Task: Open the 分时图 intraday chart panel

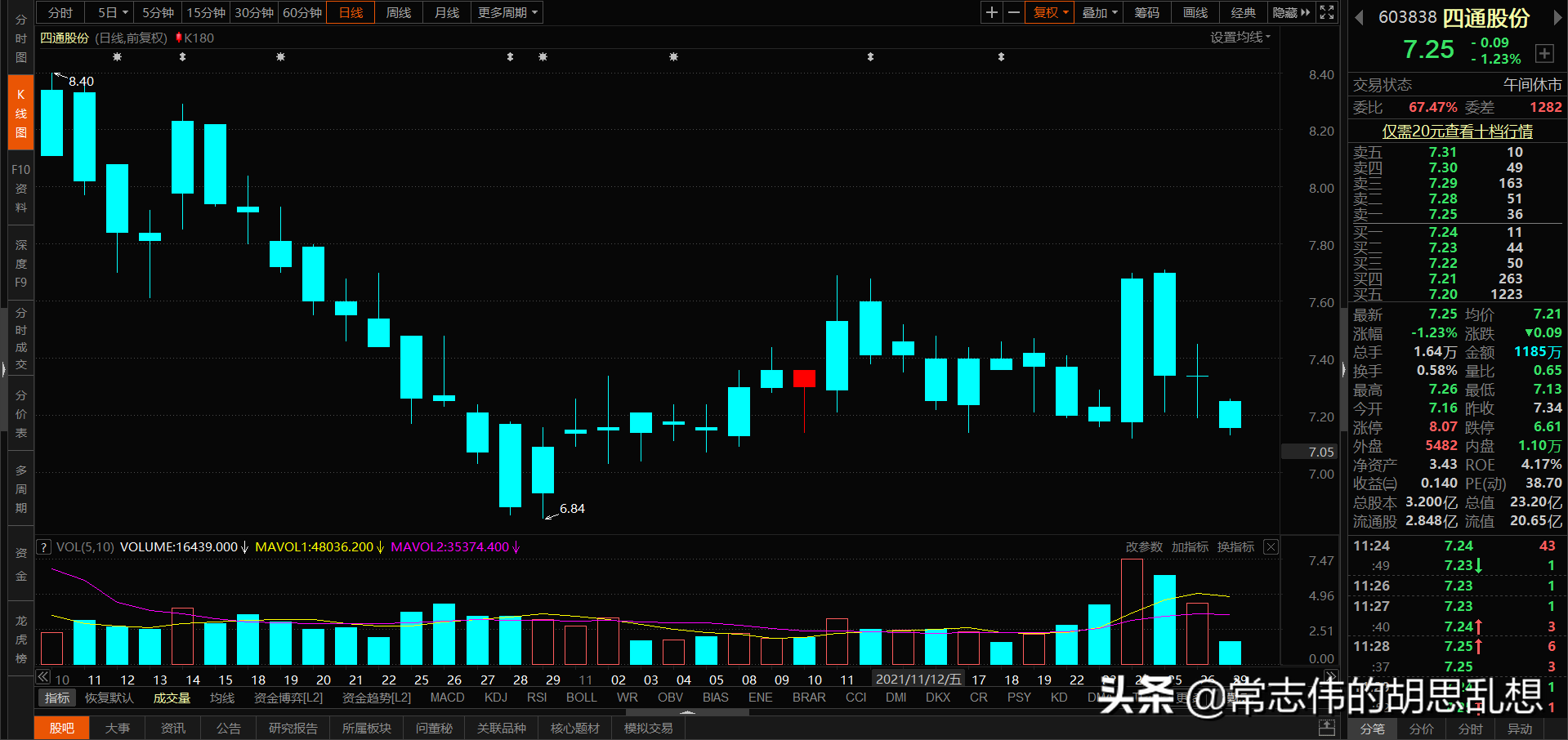Action: click(20, 38)
